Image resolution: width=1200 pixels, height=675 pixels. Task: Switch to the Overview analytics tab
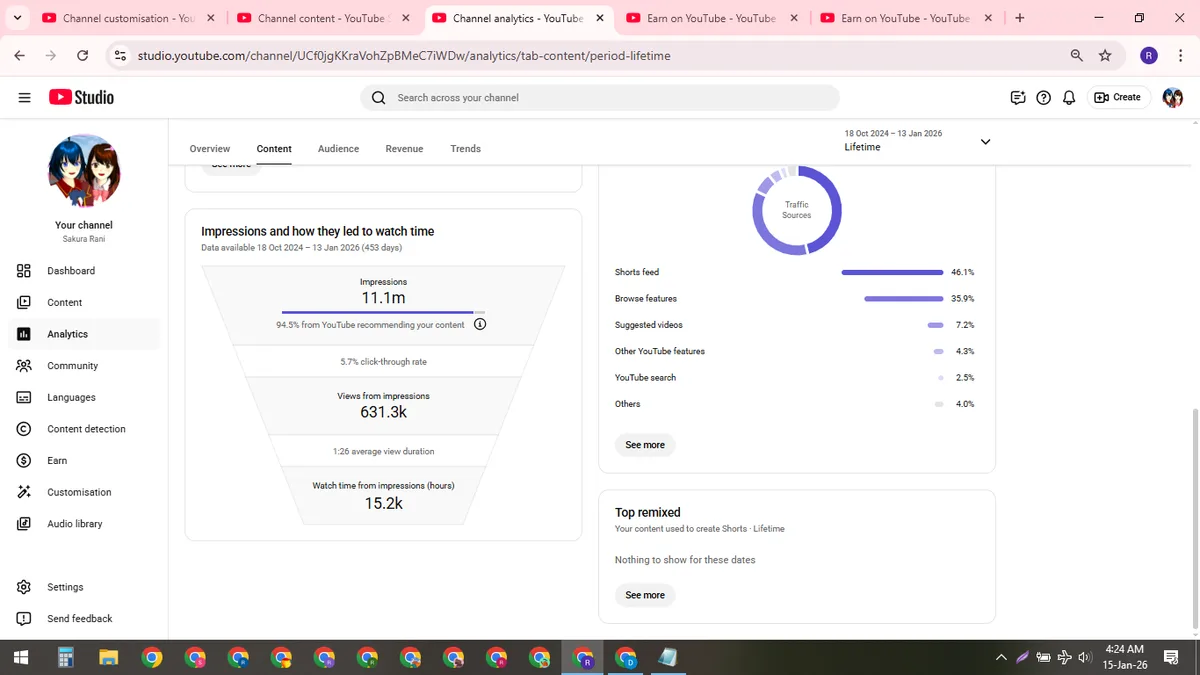pyautogui.click(x=210, y=148)
